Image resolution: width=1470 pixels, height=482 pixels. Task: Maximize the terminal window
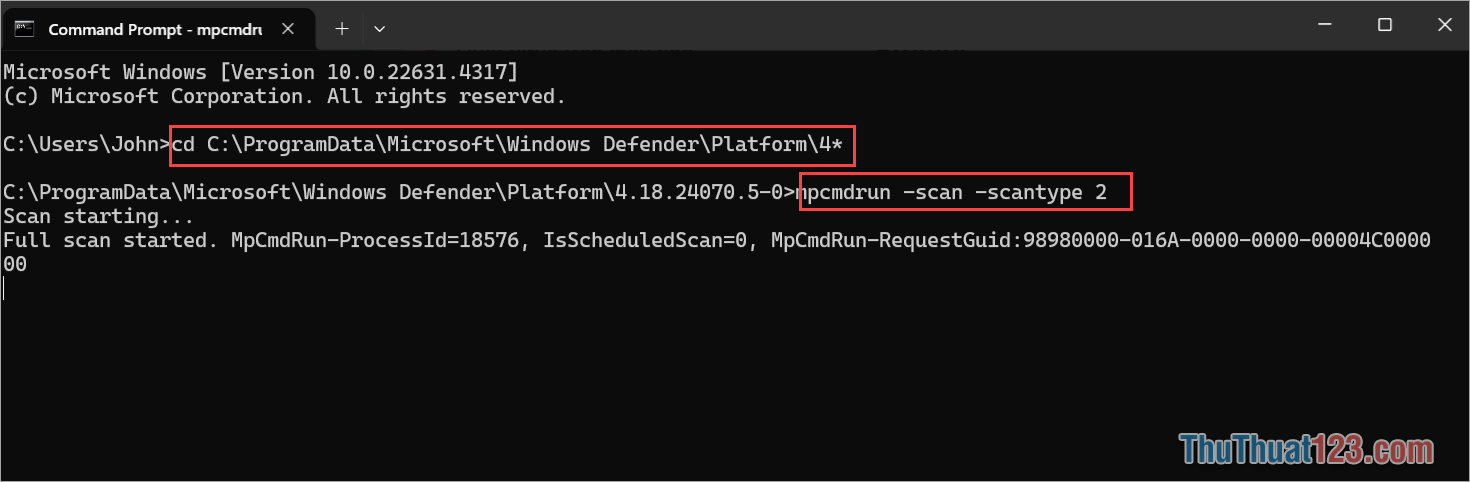1384,26
